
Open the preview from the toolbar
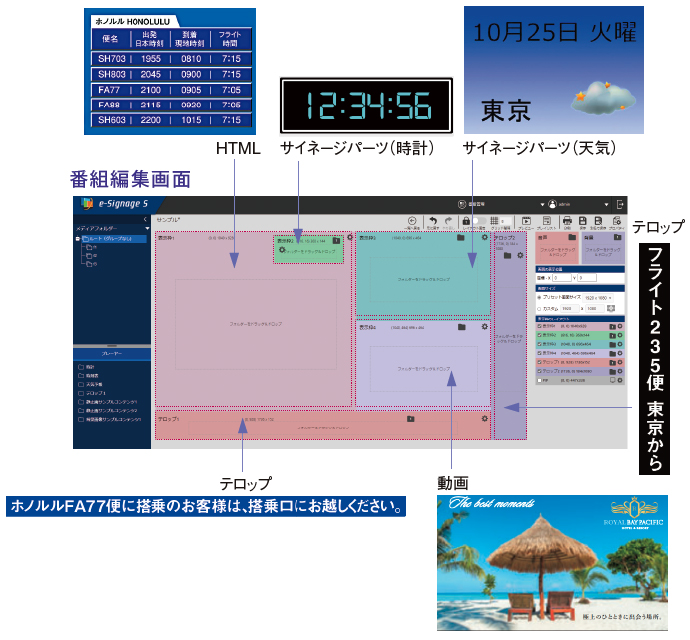click(525, 221)
